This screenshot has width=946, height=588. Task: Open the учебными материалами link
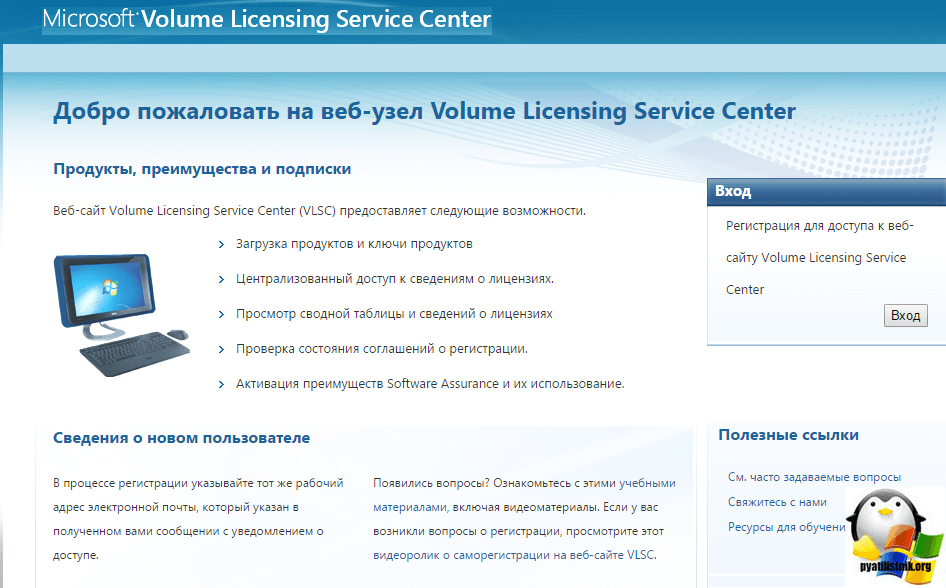pyautogui.click(x=525, y=495)
